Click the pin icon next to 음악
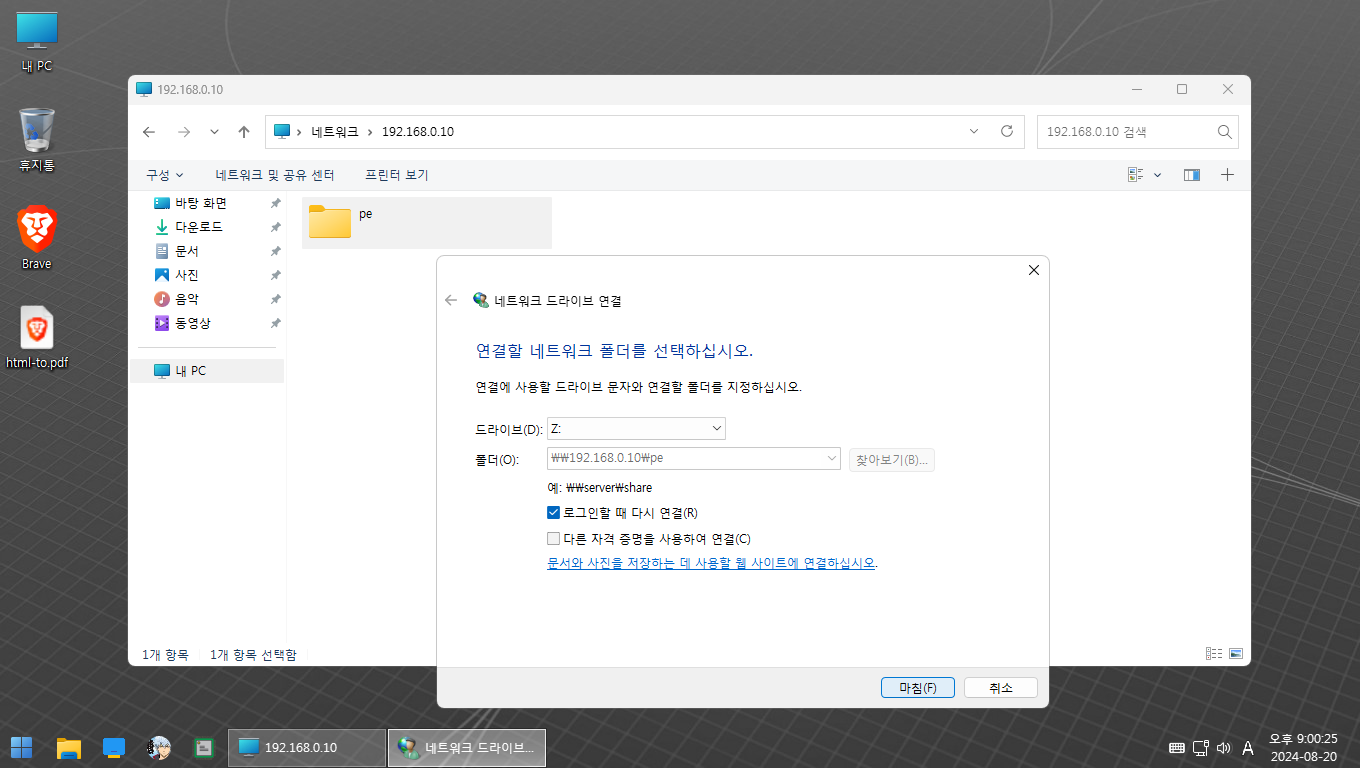 tap(275, 299)
